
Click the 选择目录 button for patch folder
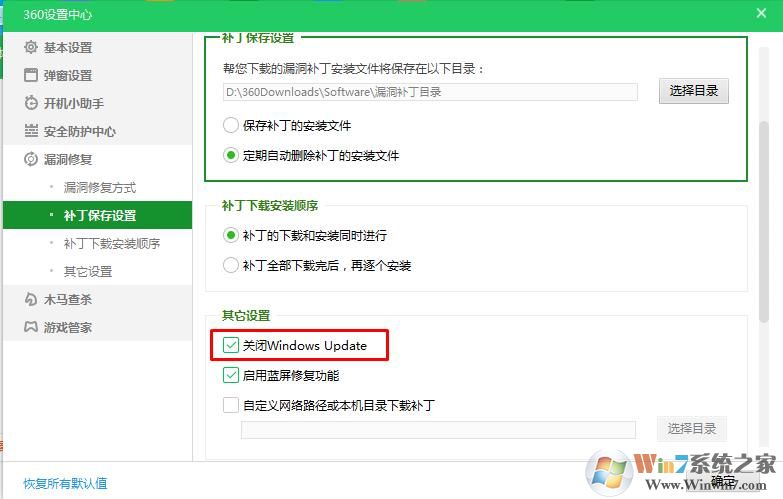694,91
